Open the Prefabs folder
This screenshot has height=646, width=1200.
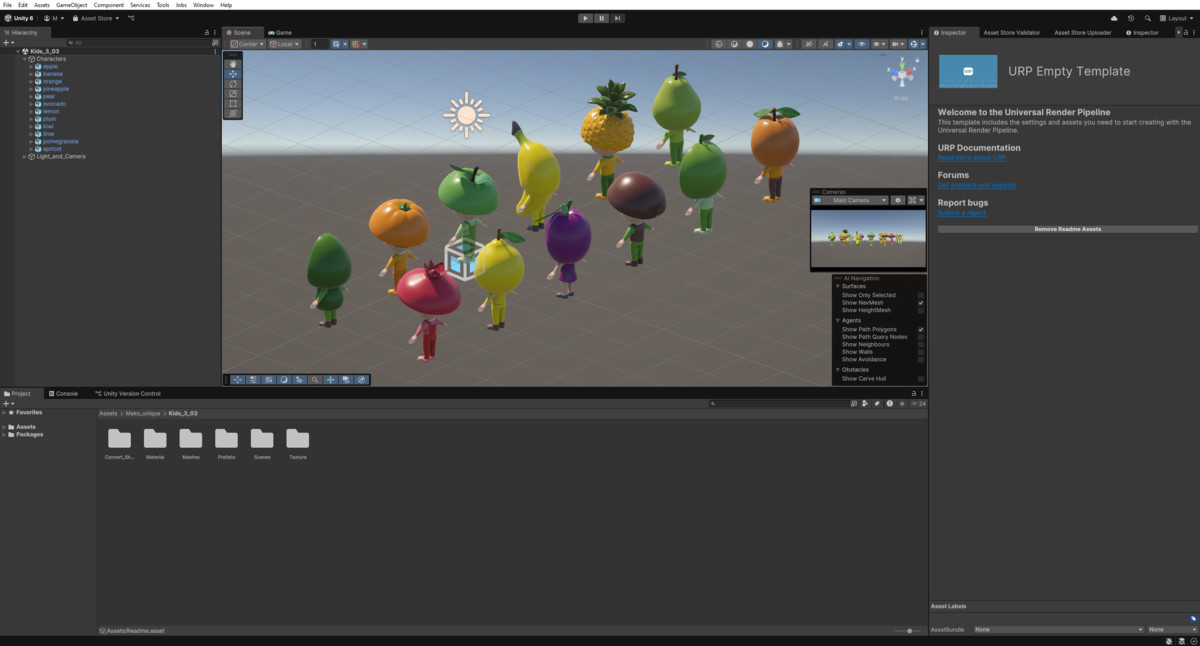coord(226,443)
